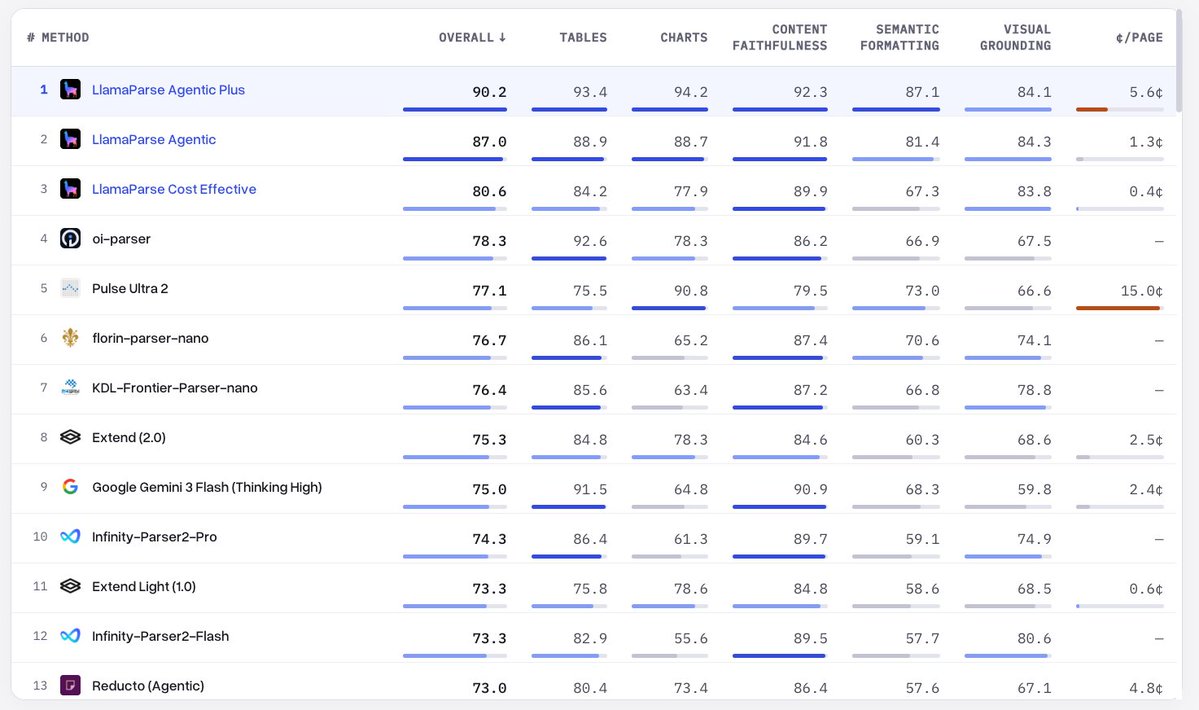Click the visual grounding score 80.6
Viewport: 1199px width, 710px height.
tap(1034, 638)
